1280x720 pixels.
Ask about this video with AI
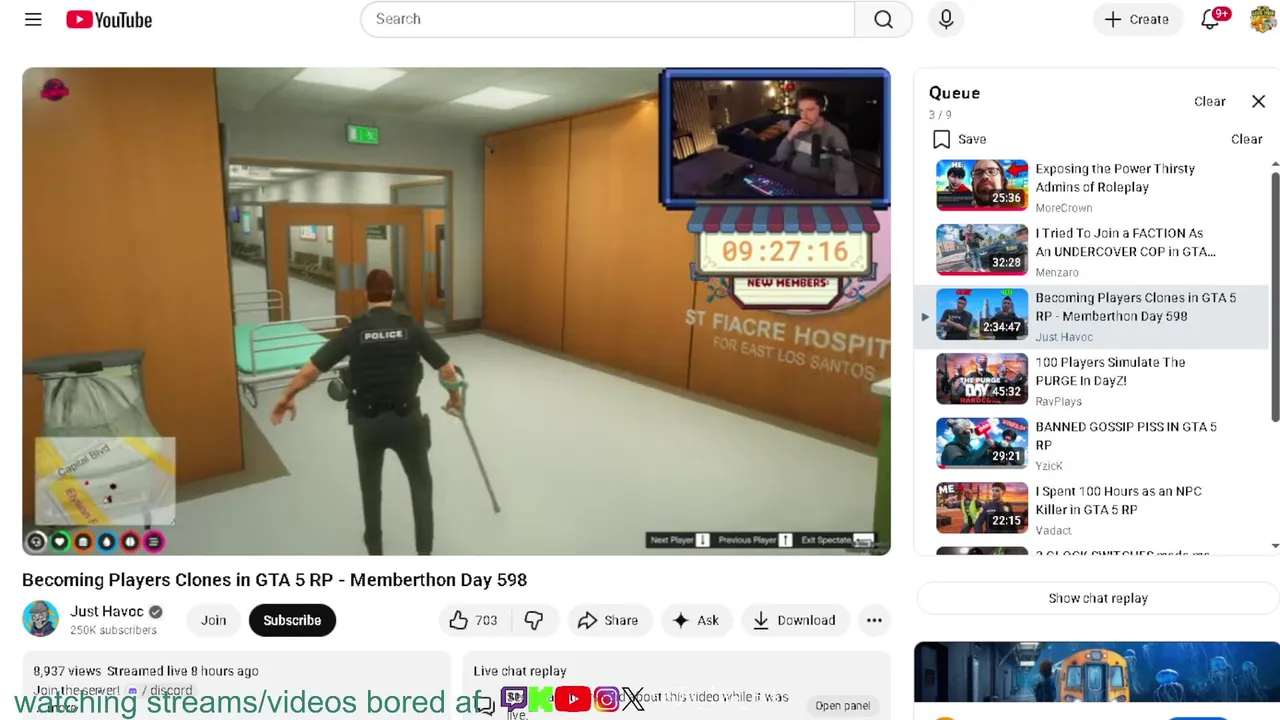(x=696, y=620)
